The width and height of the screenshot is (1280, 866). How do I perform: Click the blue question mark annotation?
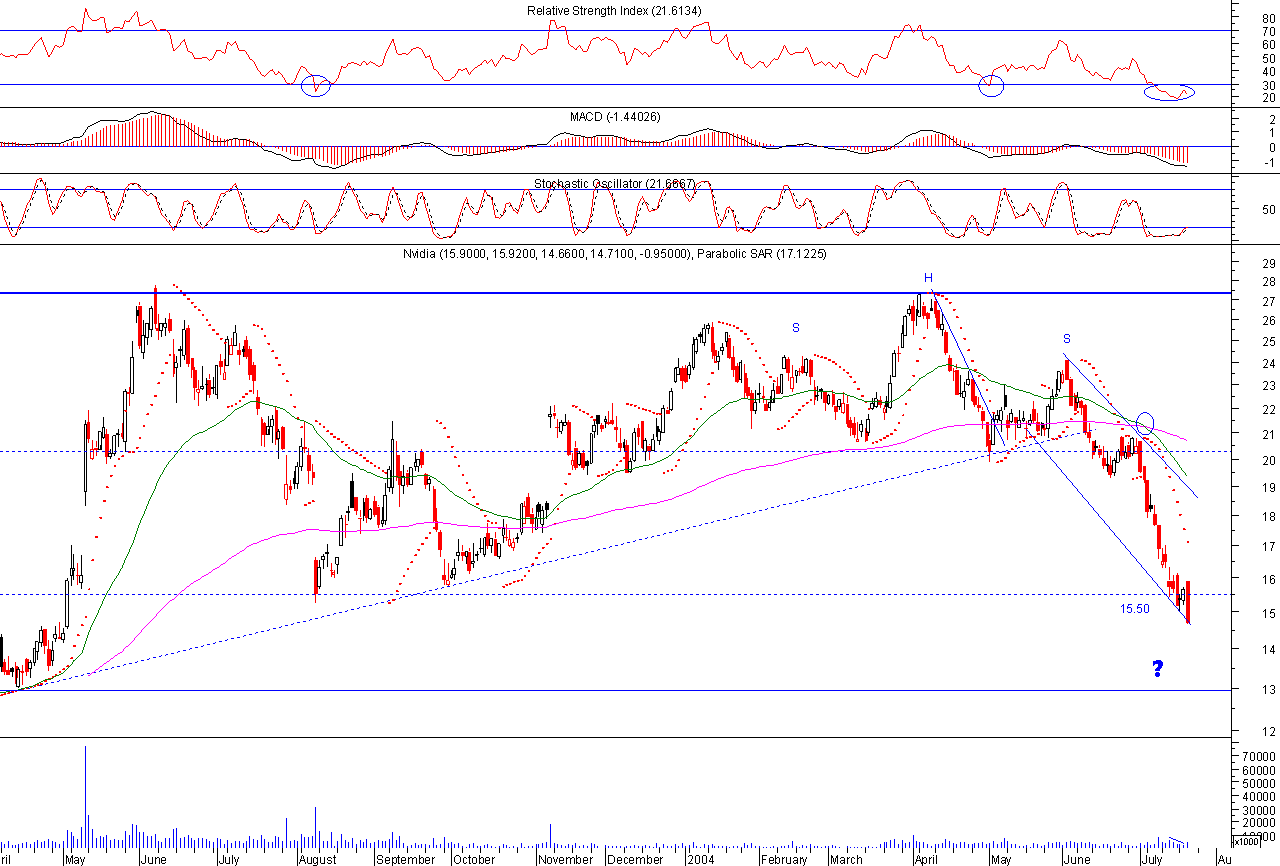(x=1157, y=669)
